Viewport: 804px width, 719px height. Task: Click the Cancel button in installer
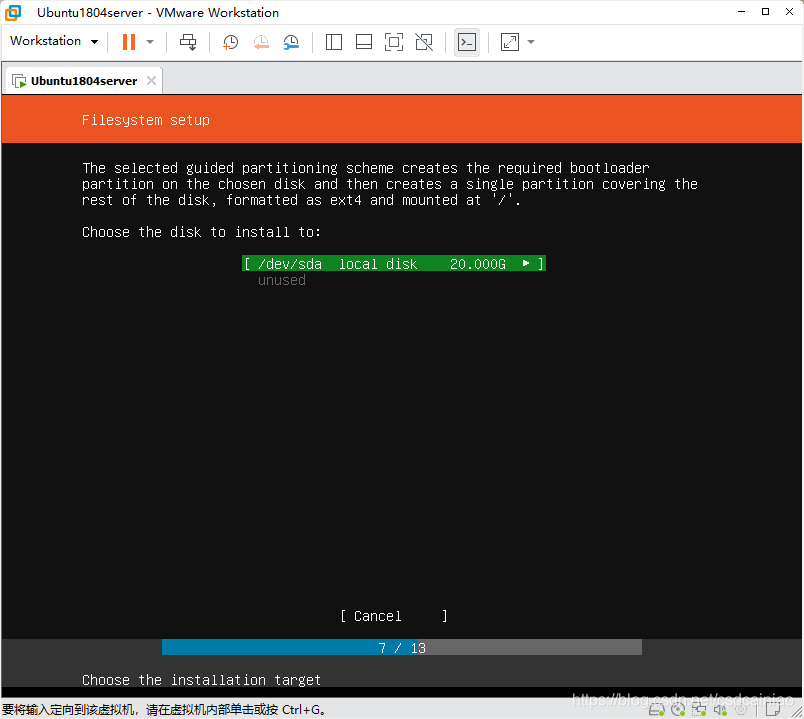(394, 616)
